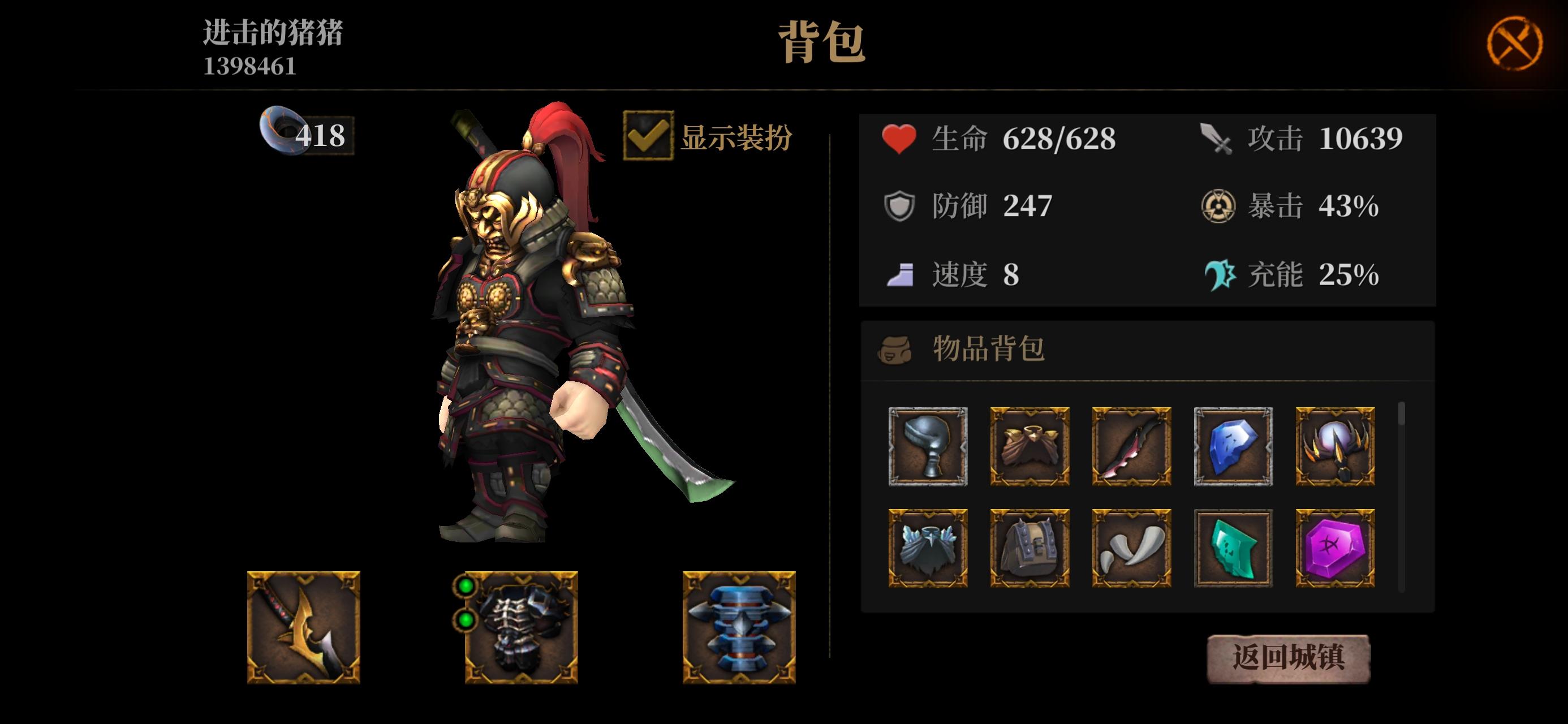Open the equipped skeletal chest armor slot
1568x724 pixels.
coord(521,627)
